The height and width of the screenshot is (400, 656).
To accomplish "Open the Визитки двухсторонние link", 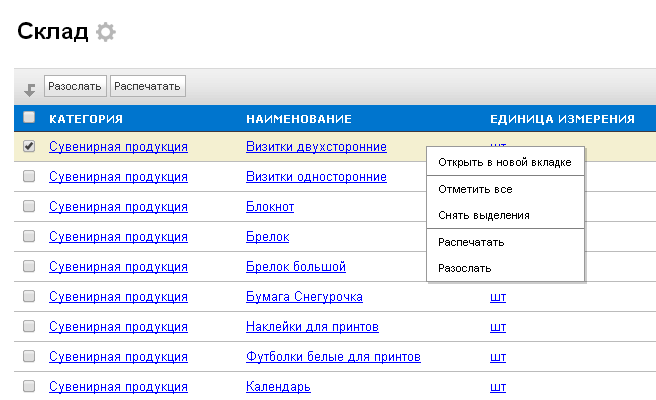I will [316, 147].
